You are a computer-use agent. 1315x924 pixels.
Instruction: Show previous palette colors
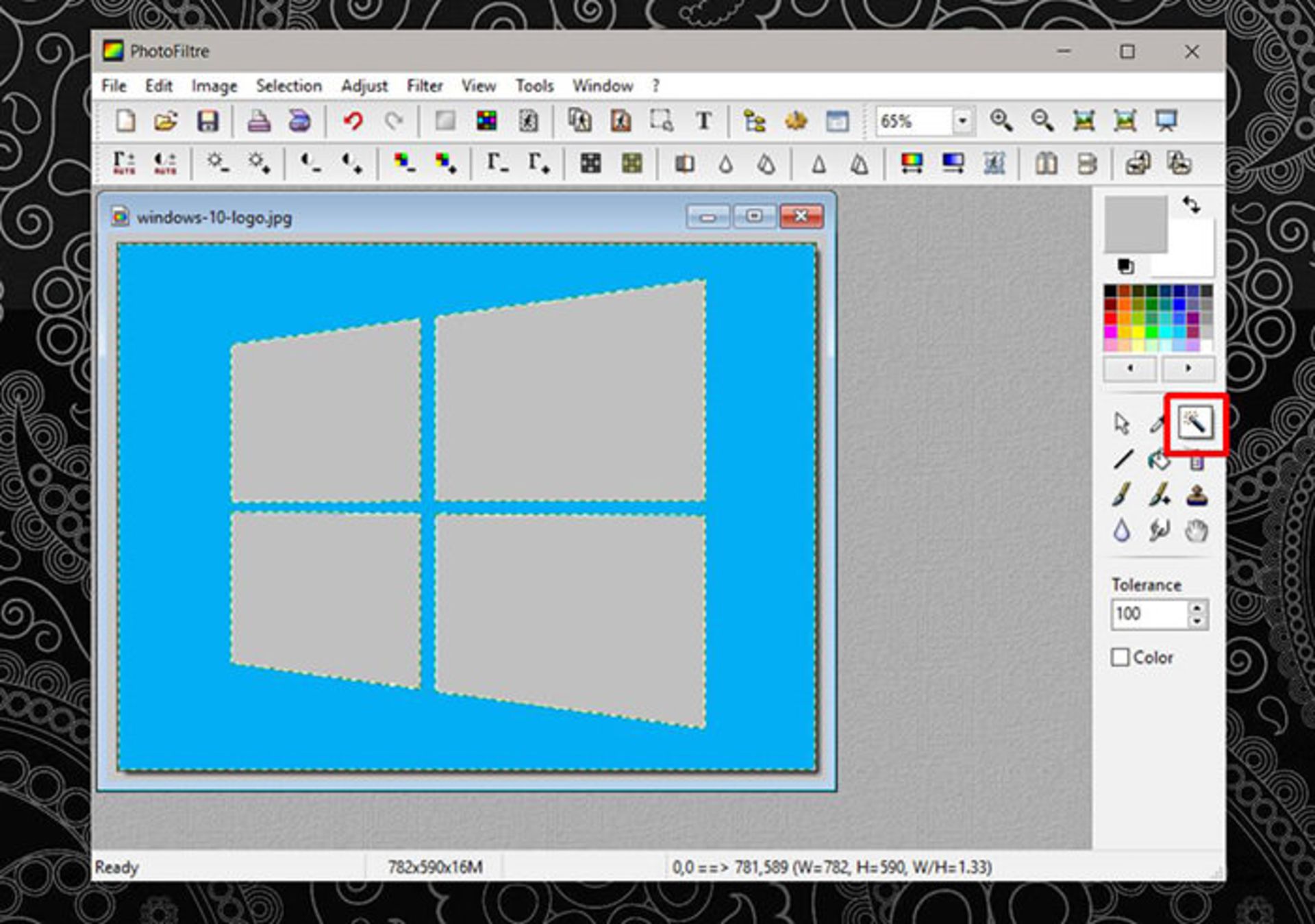tap(1130, 369)
